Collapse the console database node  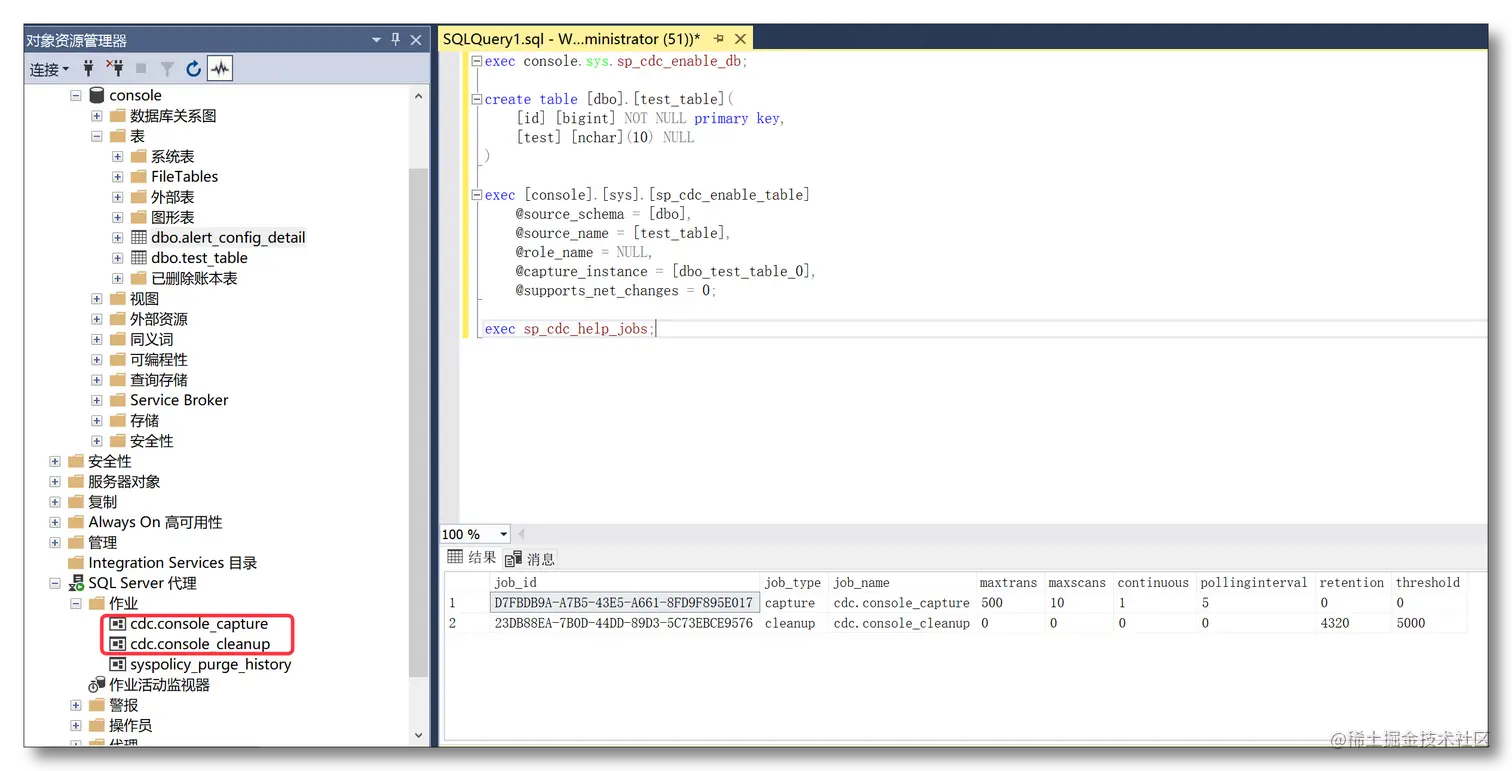pyautogui.click(x=76, y=95)
